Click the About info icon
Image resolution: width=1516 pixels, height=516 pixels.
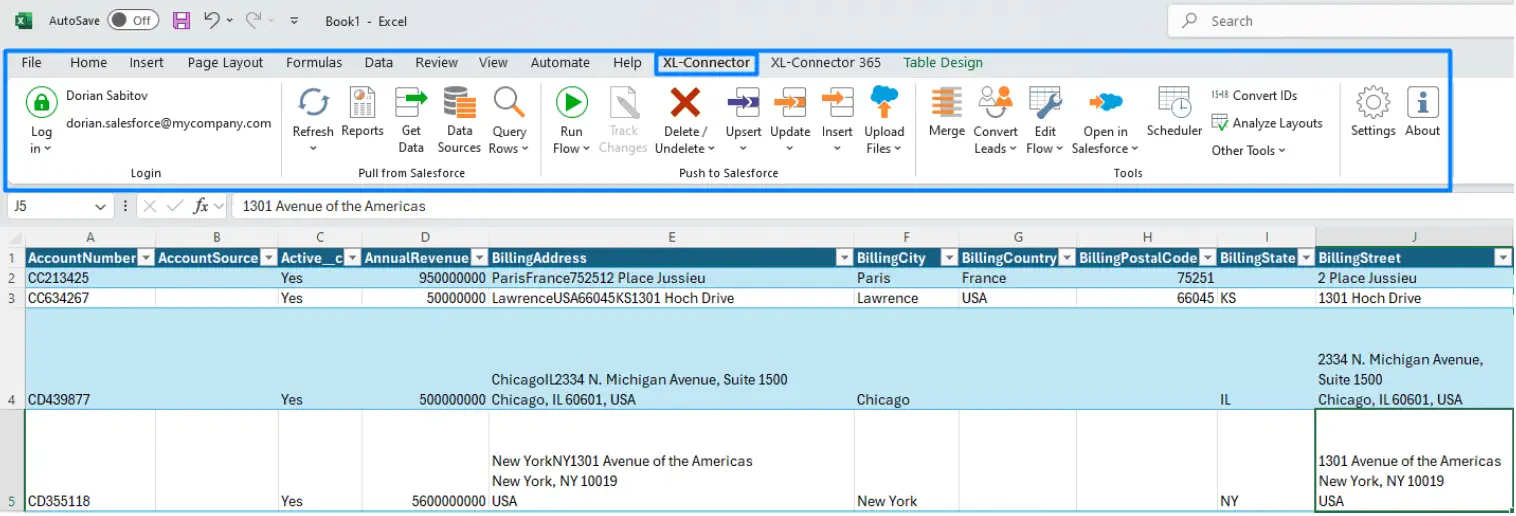coord(1422,103)
